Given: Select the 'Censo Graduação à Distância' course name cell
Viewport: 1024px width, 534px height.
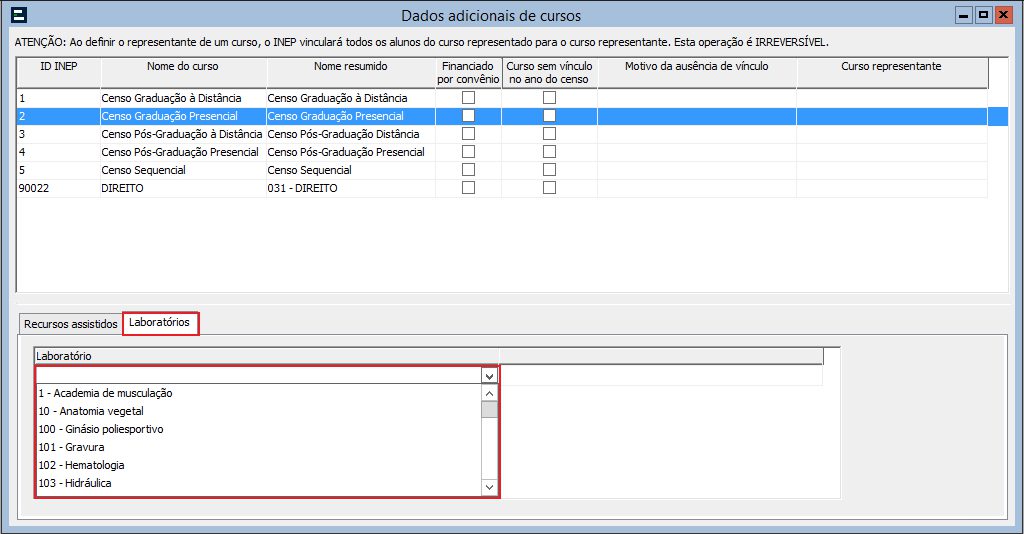Looking at the screenshot, I should [x=183, y=98].
